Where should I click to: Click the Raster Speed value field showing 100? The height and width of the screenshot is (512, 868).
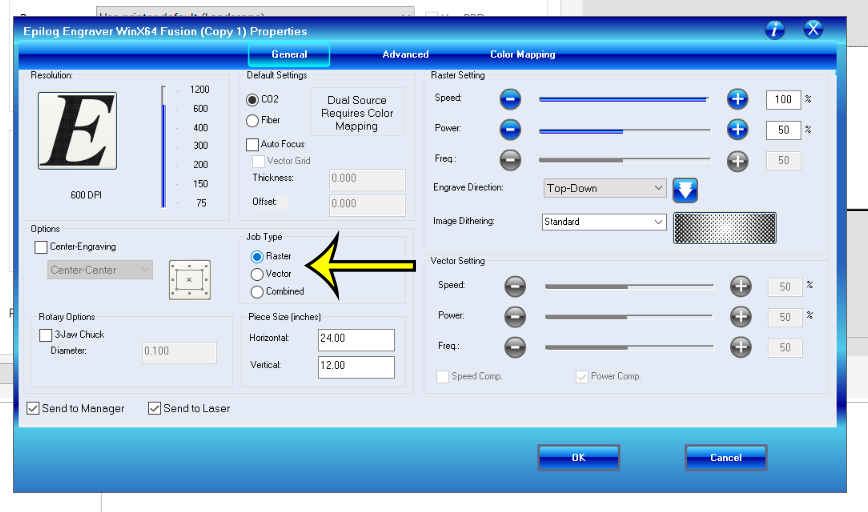(783, 100)
